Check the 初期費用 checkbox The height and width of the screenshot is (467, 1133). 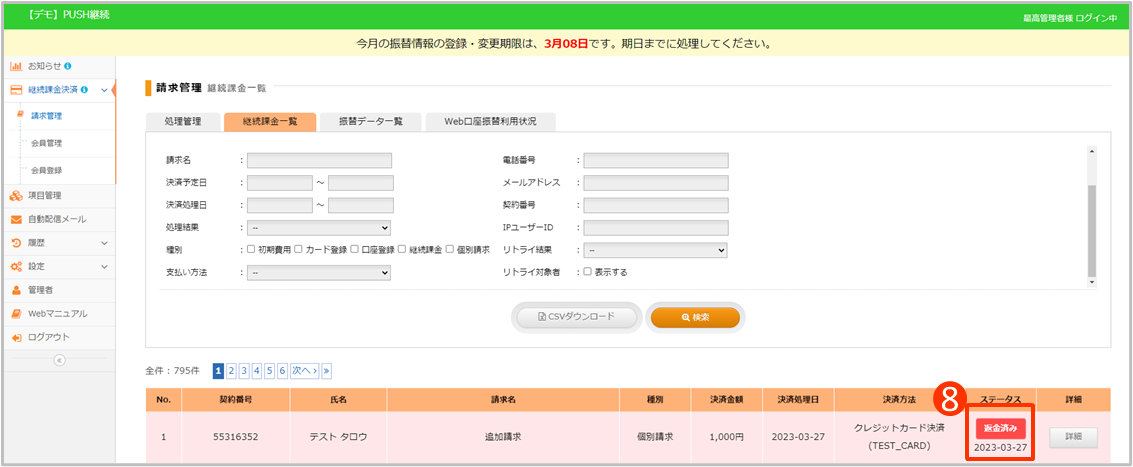pos(251,250)
